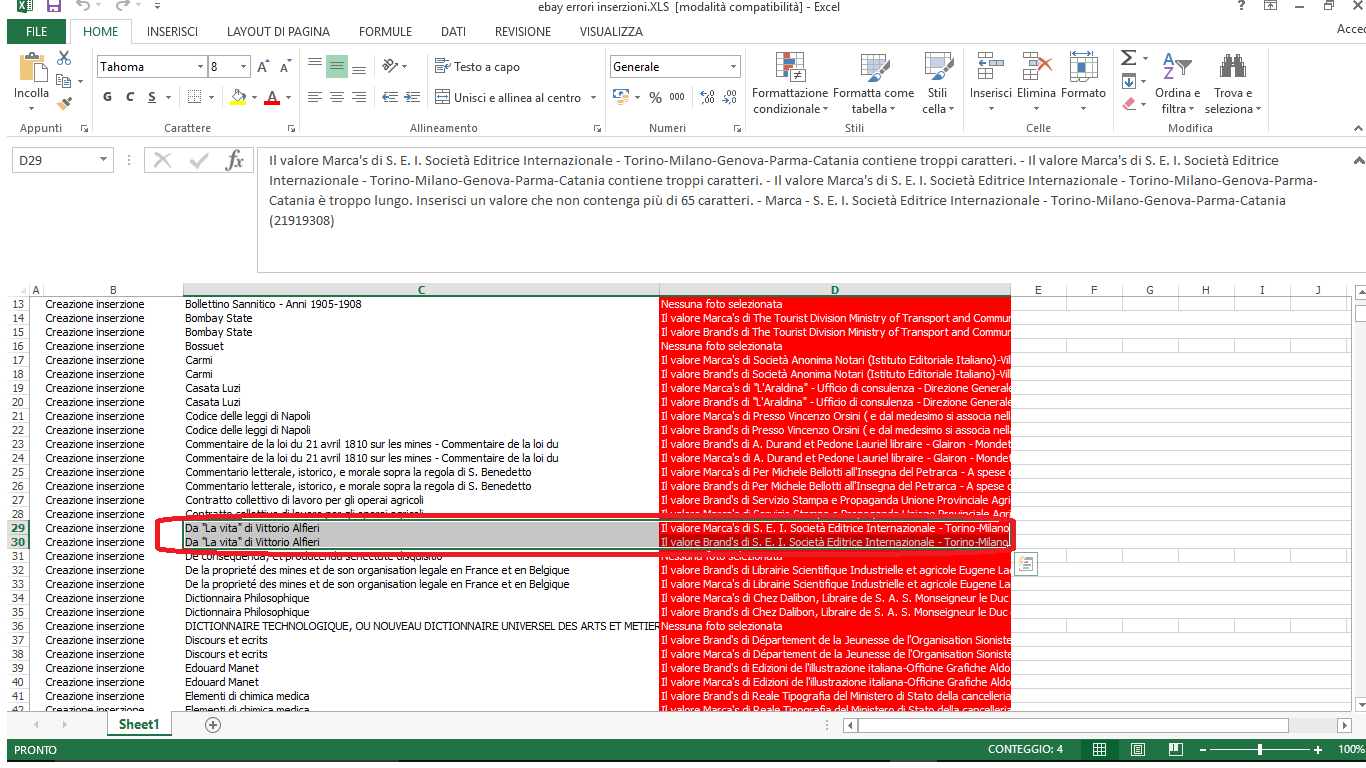The image size is (1366, 768).
Task: Open the FILE tab
Action: 37,32
